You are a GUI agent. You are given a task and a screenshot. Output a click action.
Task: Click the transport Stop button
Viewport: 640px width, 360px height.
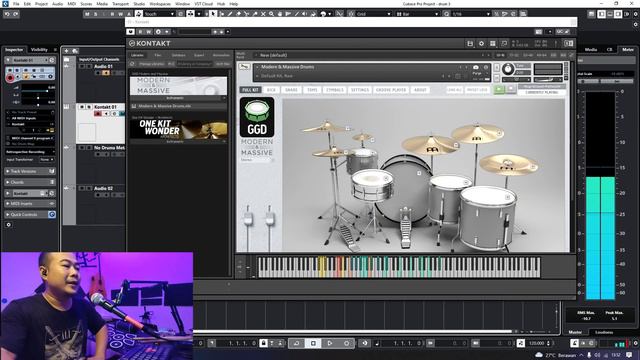click(x=313, y=343)
